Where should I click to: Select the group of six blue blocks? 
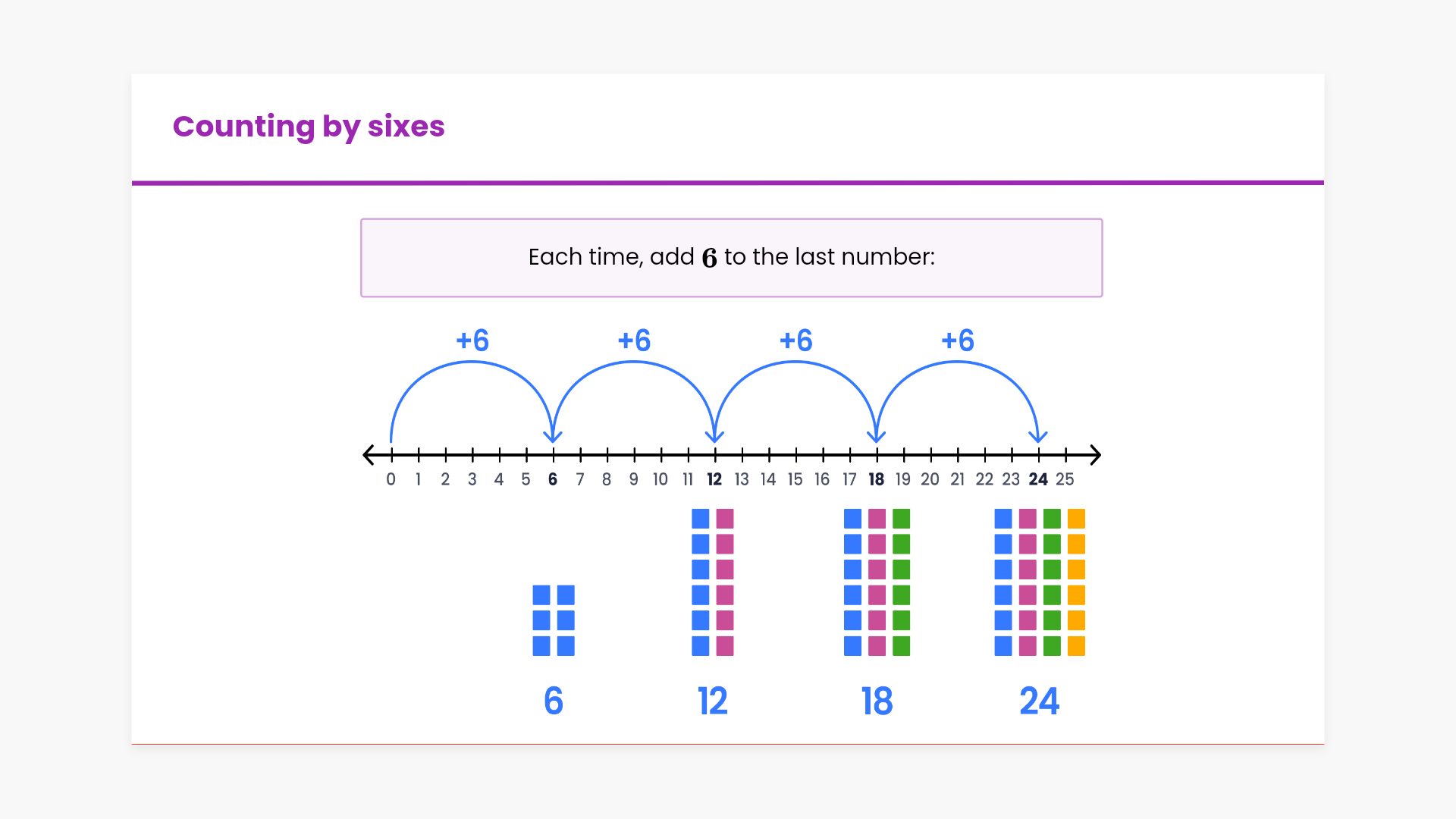554,620
